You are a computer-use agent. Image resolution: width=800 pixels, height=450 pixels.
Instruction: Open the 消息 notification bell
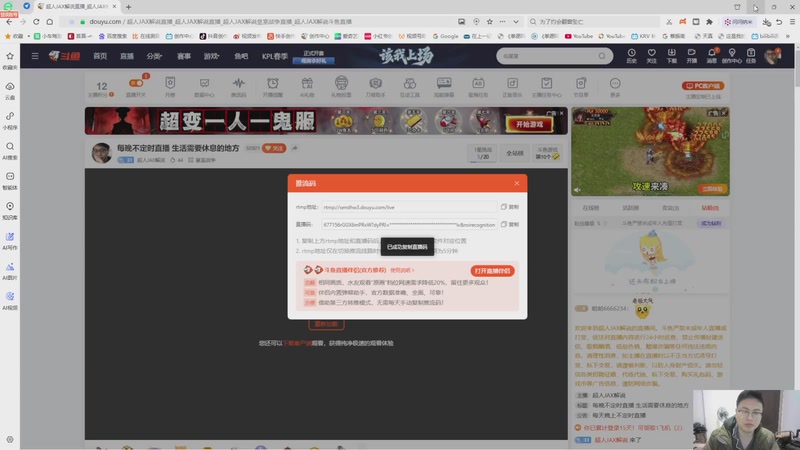[x=712, y=56]
